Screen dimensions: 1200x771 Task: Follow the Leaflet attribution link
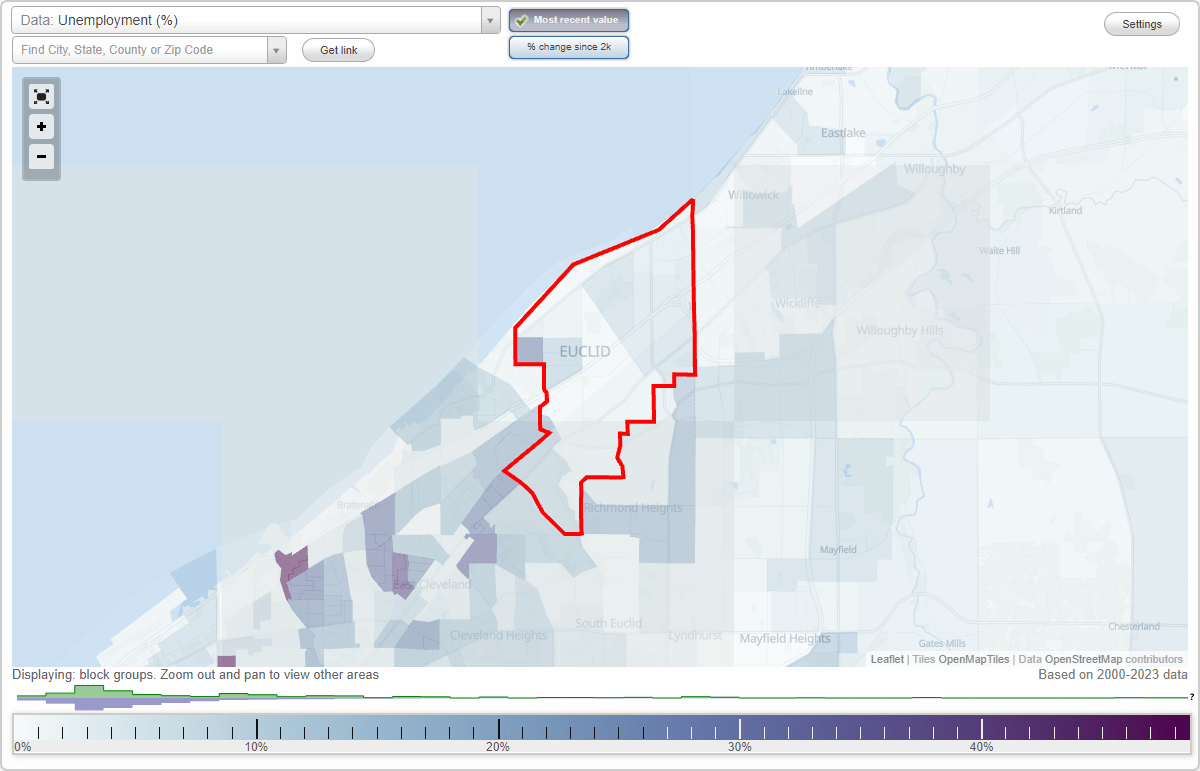point(887,659)
